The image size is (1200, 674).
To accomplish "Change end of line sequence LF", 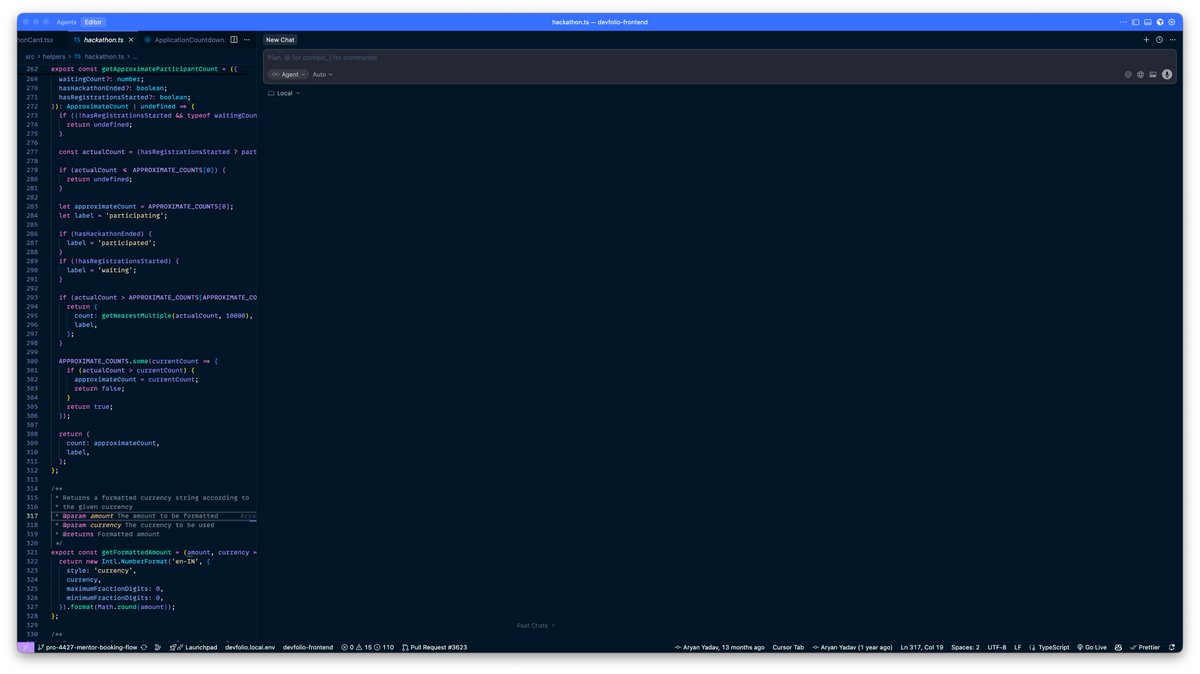I will pyautogui.click(x=1018, y=647).
